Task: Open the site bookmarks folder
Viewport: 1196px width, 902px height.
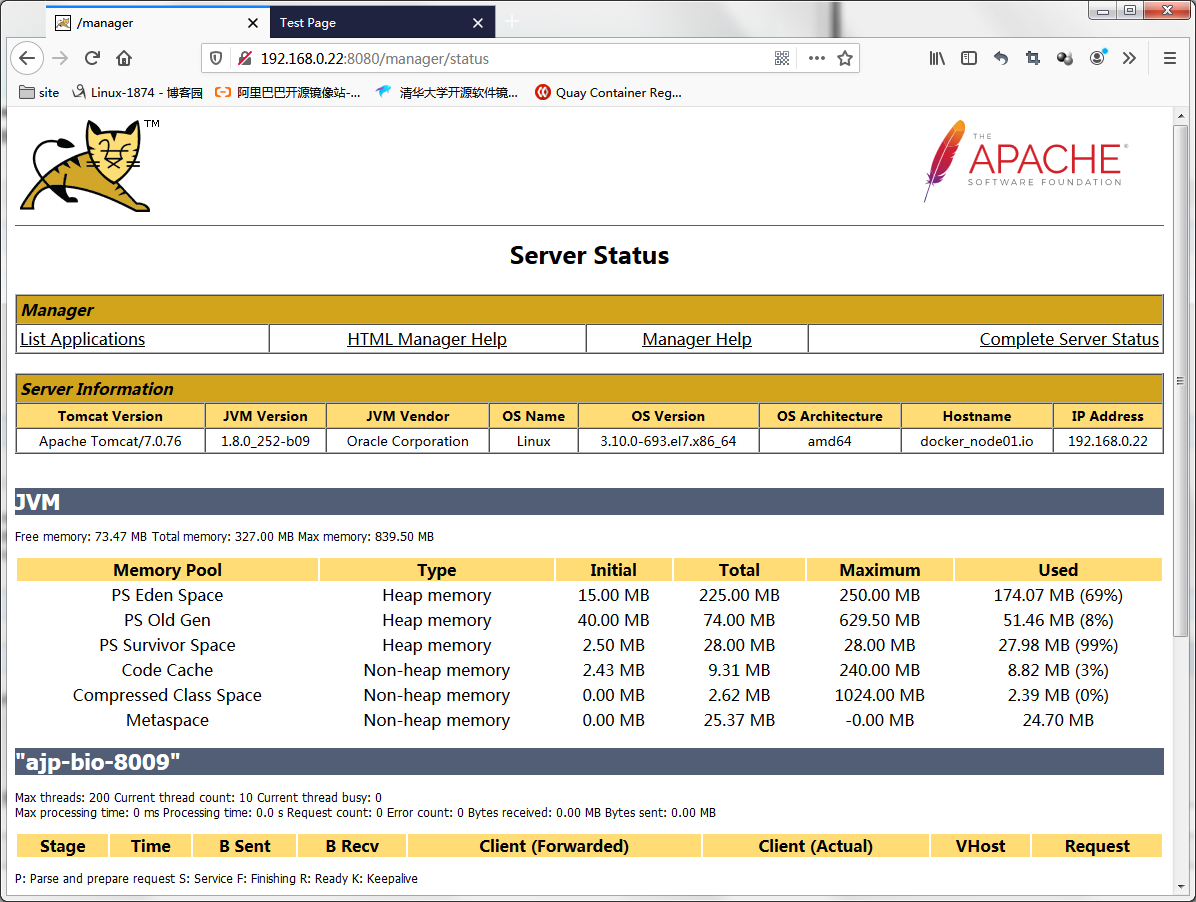Action: click(x=39, y=92)
